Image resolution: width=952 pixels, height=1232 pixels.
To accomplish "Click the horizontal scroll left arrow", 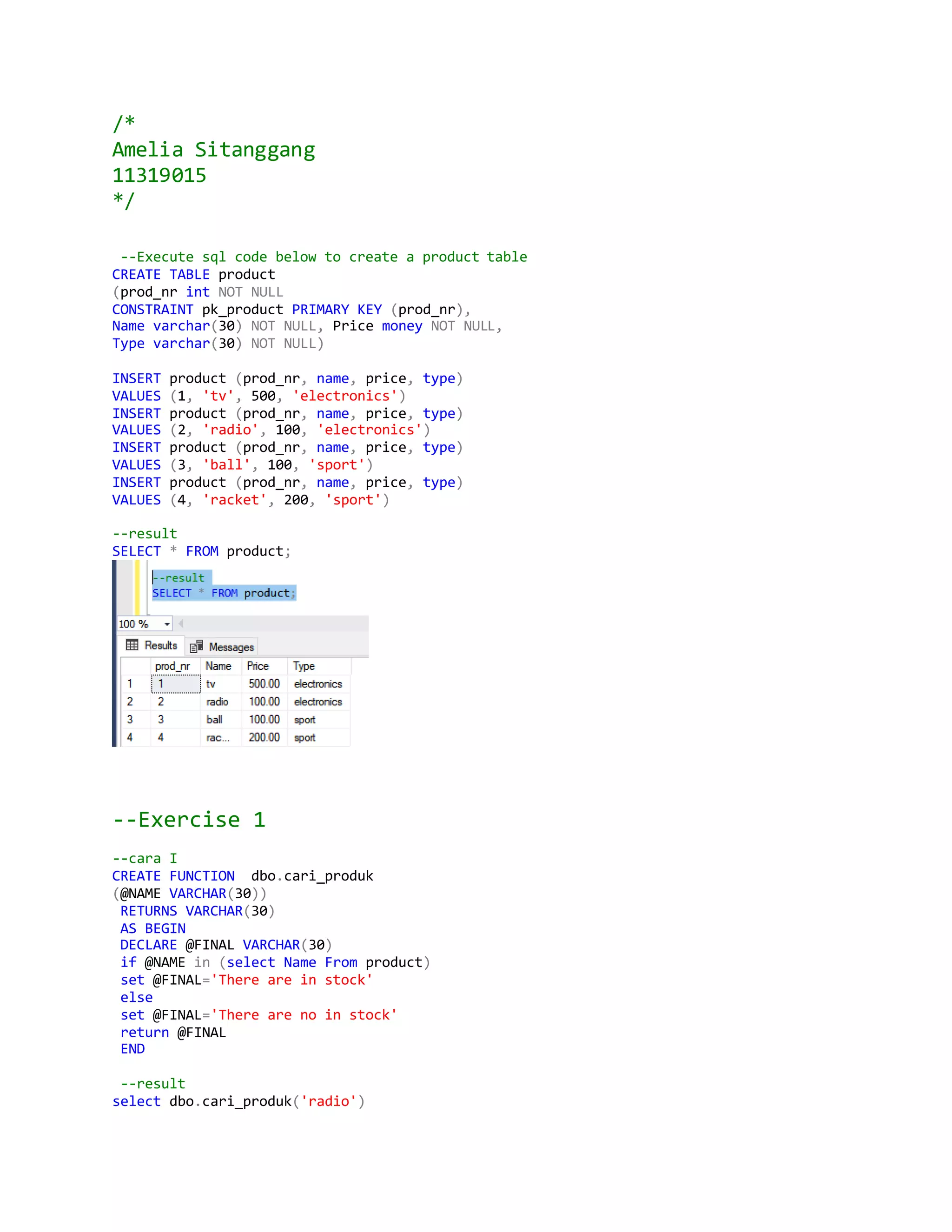I will [x=181, y=623].
